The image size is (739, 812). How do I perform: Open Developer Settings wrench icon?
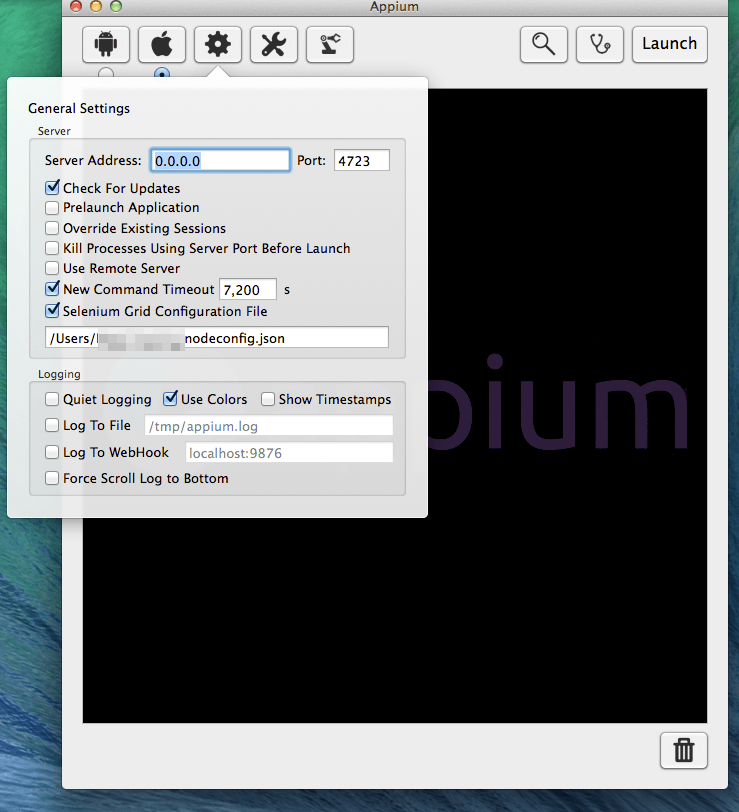pyautogui.click(x=273, y=45)
